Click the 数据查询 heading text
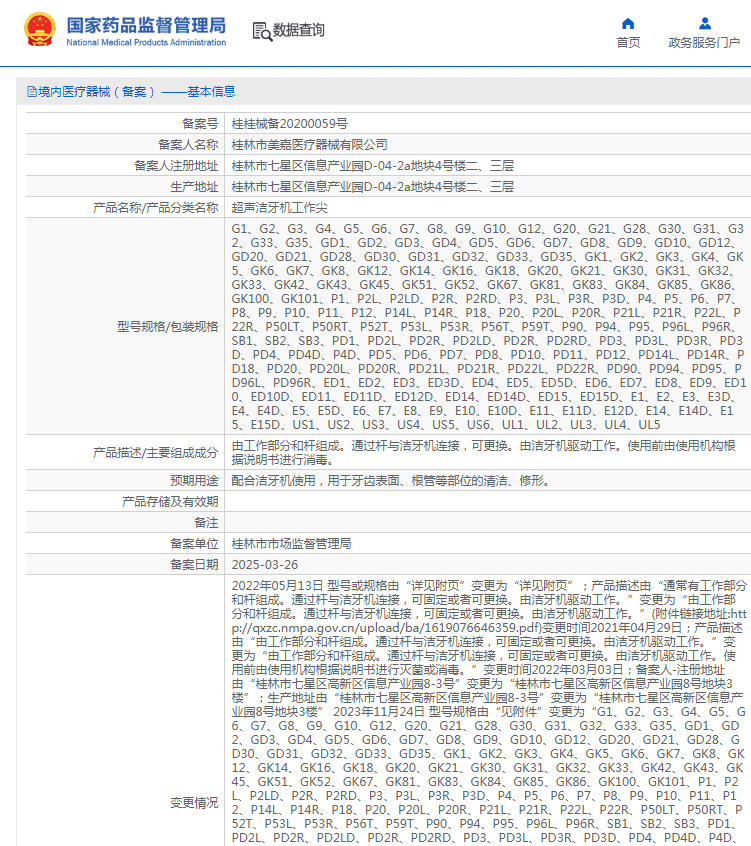Screen dimensions: 751x846 click(x=298, y=30)
